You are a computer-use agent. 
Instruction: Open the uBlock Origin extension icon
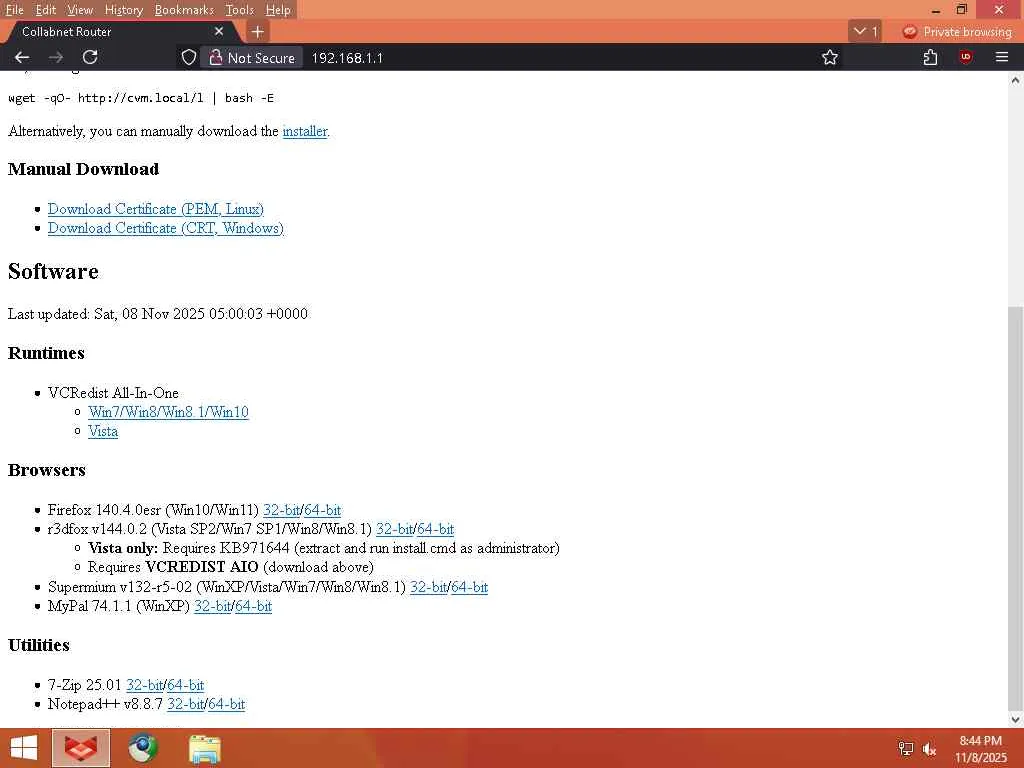(966, 57)
